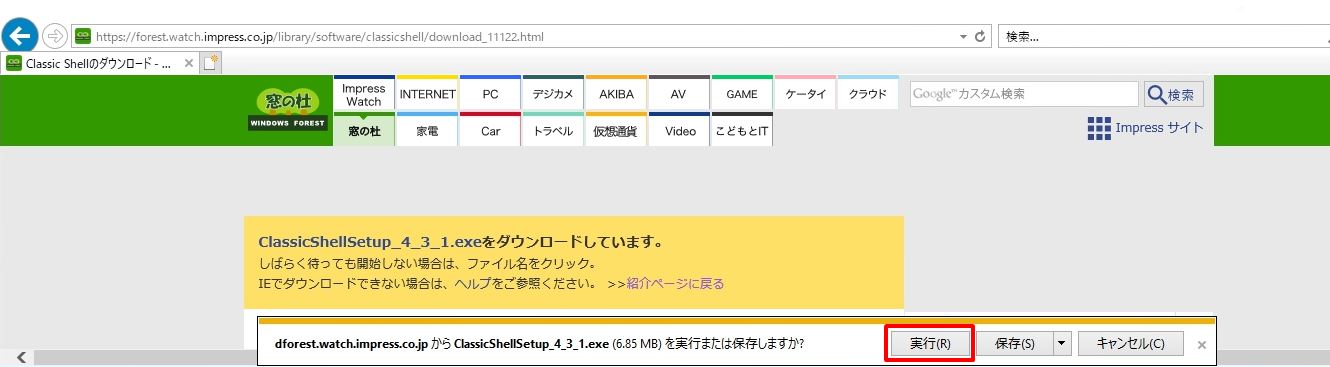Screen dimensions: 1330x367
Task: Click the browser back arrow button
Action: tap(20, 36)
